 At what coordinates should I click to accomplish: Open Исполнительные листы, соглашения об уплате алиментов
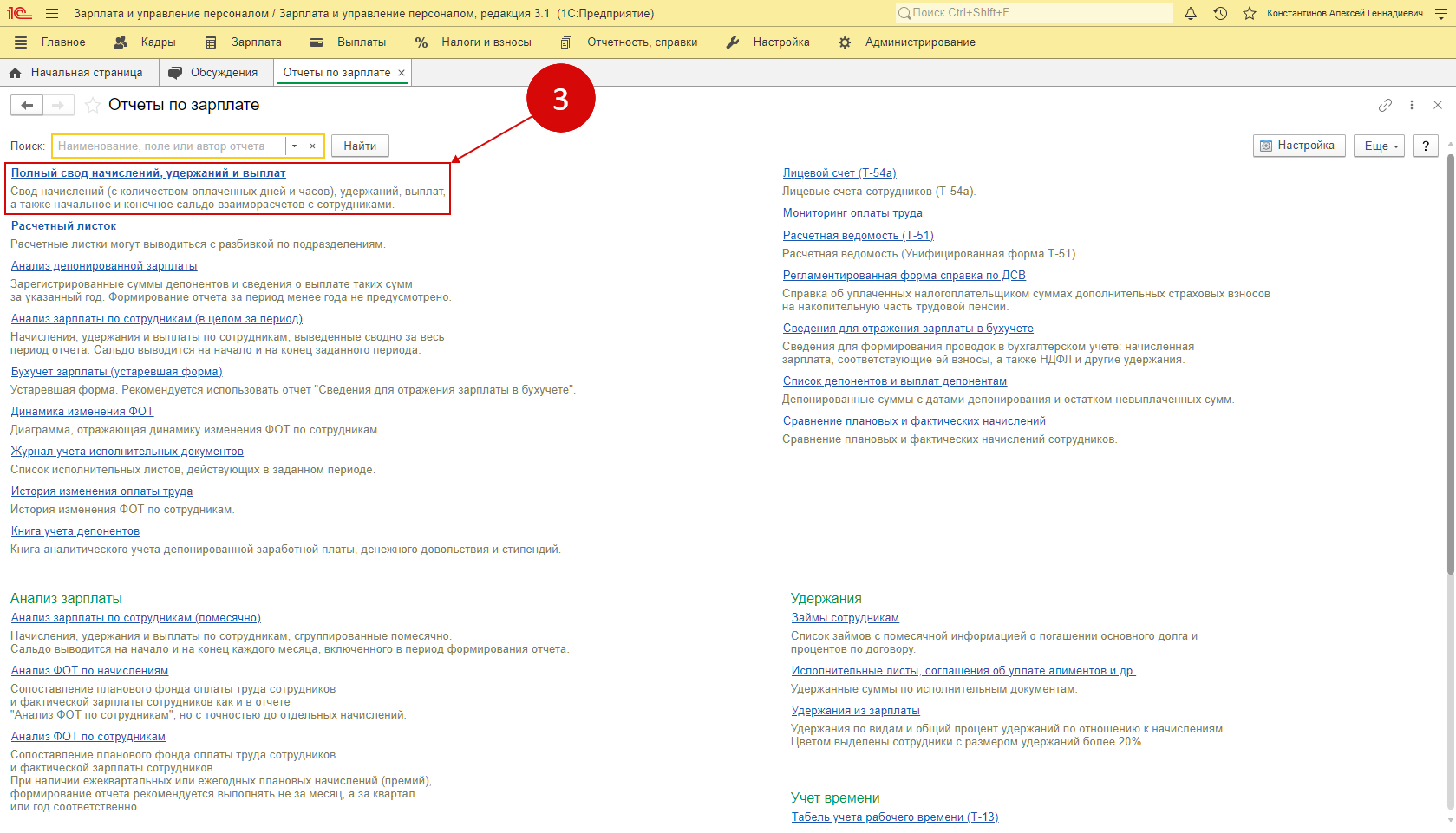963,671
